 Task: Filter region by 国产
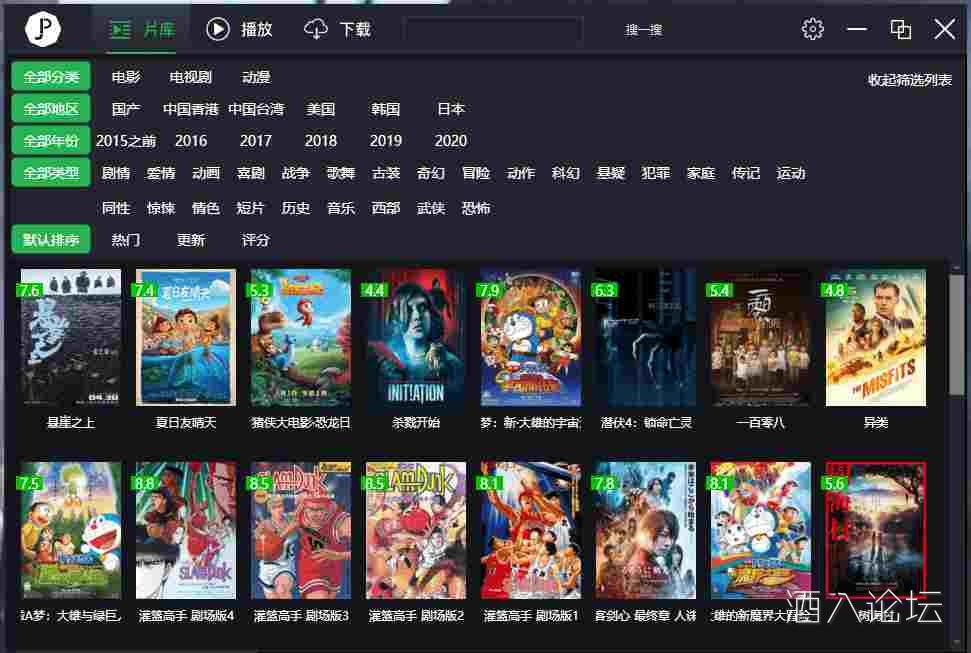click(126, 109)
